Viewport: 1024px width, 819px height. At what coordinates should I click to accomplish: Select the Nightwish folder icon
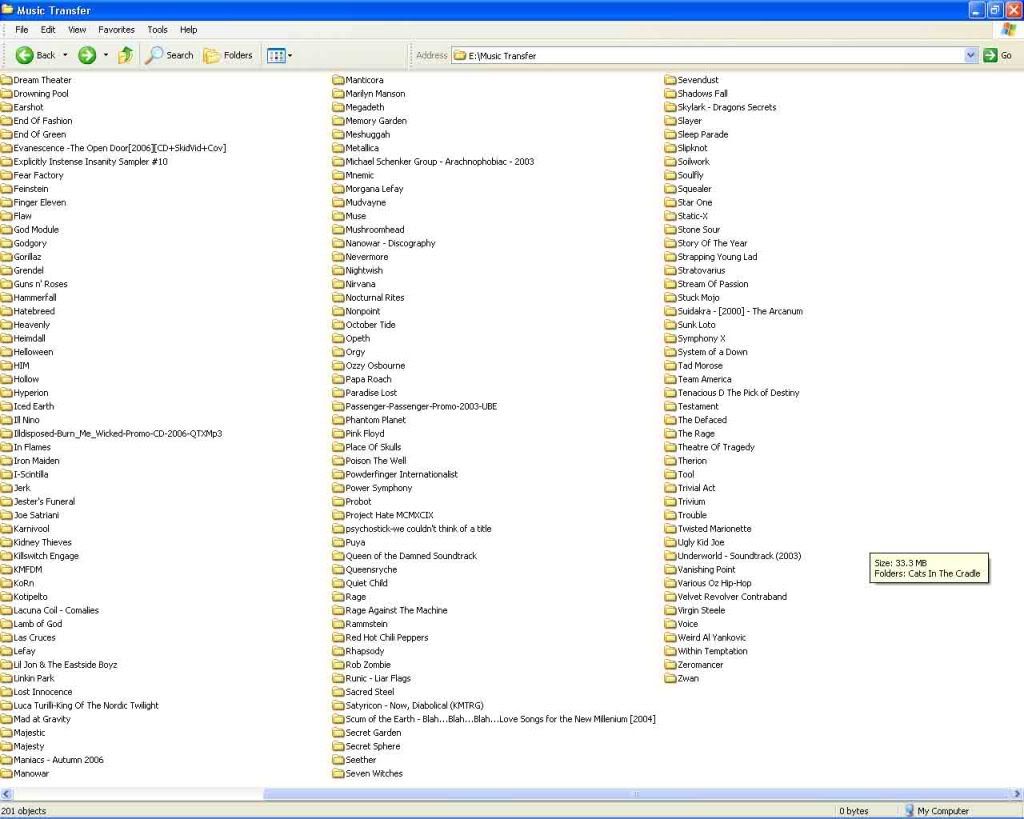click(x=338, y=270)
